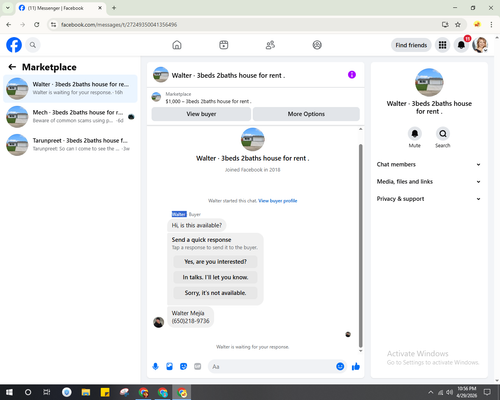Open the account profile picture menu

480,45
